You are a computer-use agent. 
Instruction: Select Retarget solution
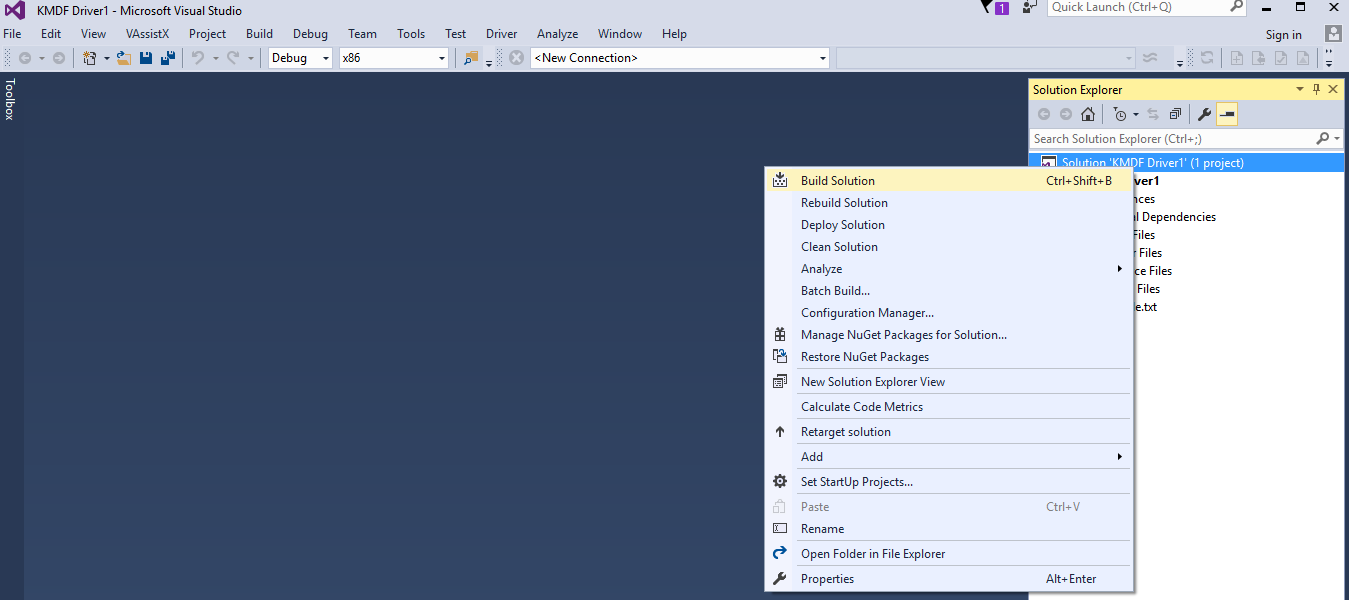pyautogui.click(x=948, y=432)
